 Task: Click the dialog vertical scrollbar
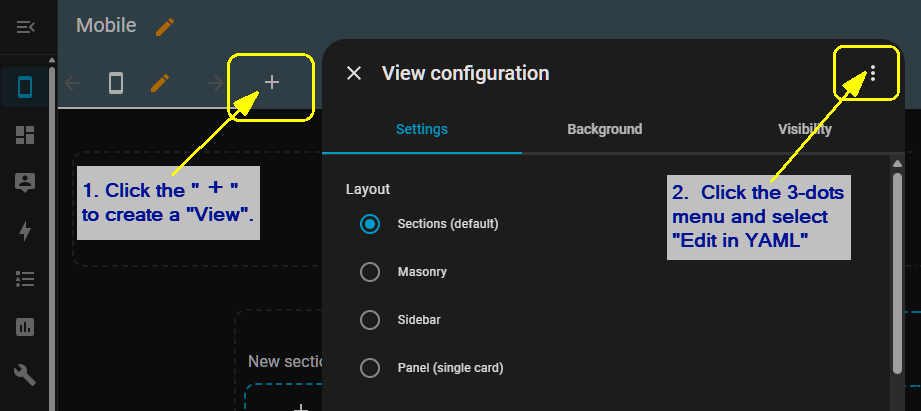click(x=897, y=273)
